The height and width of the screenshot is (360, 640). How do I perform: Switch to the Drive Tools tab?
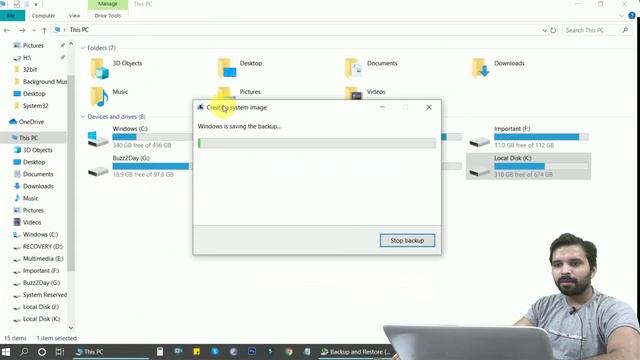[108, 16]
